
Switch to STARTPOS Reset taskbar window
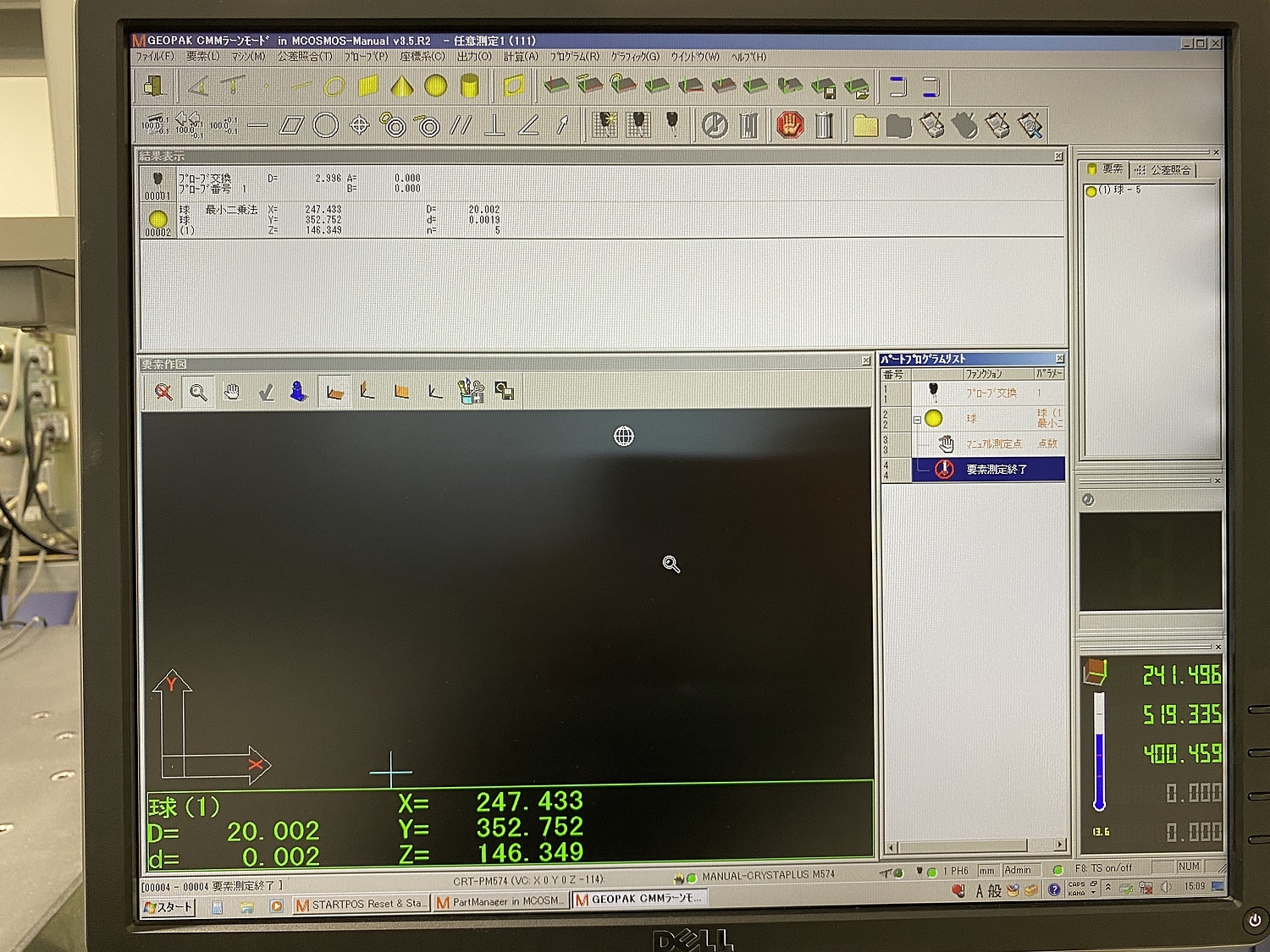[361, 905]
